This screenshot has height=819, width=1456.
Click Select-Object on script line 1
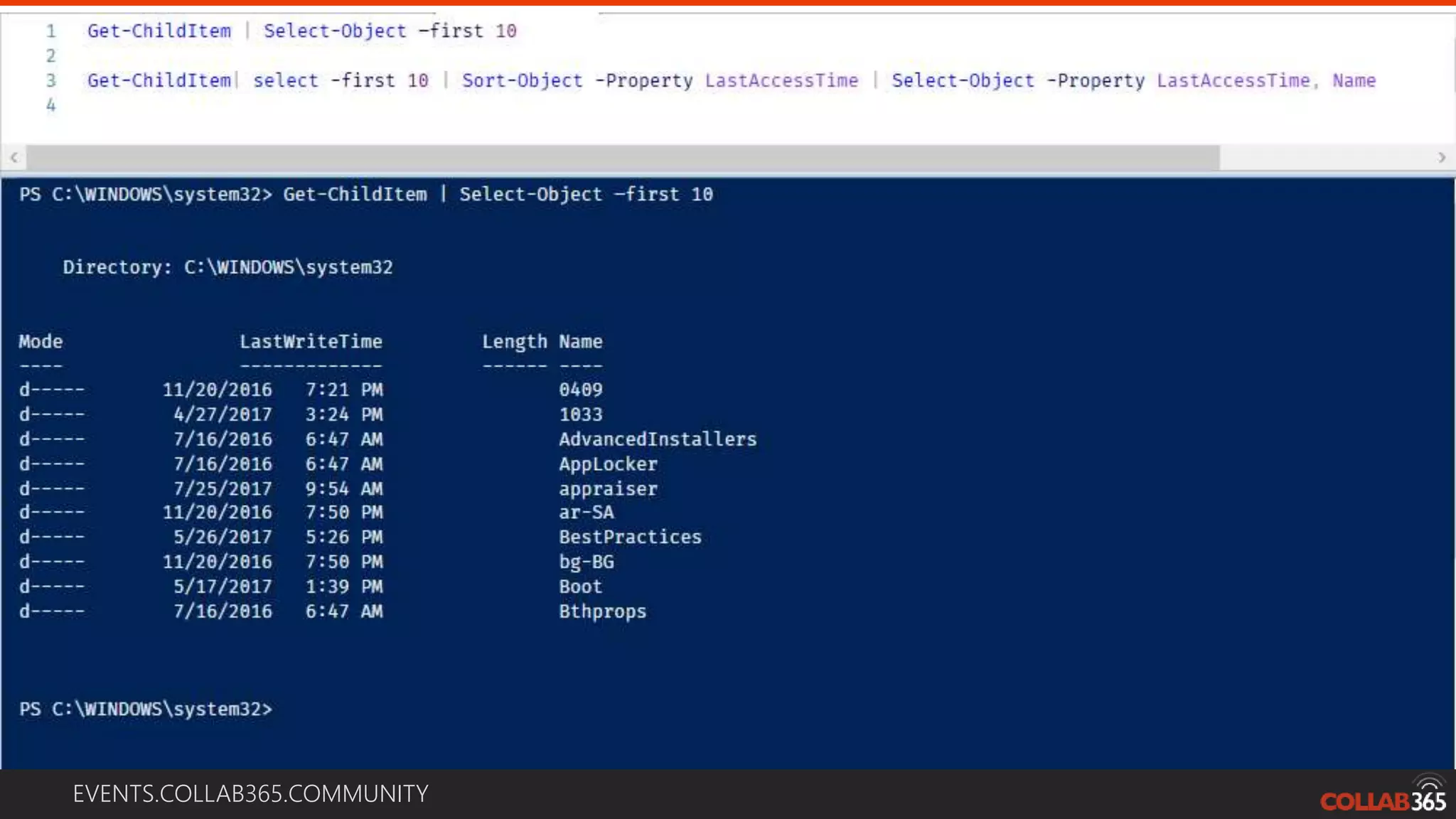click(x=335, y=31)
